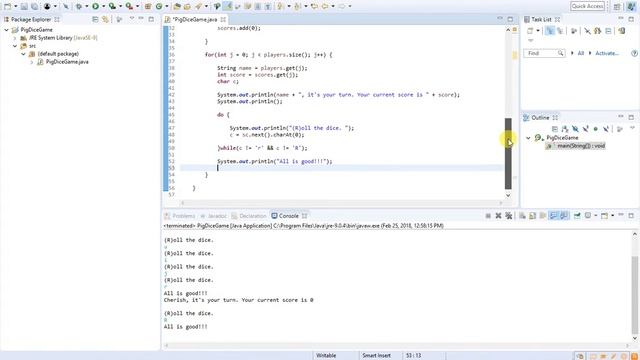This screenshot has width=640, height=360.
Task: Toggle Scheduled view in Task List
Action: point(560,31)
